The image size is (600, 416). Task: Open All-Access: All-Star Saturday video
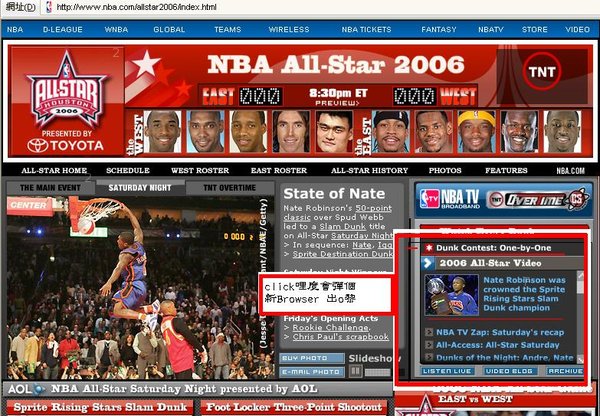[497, 345]
